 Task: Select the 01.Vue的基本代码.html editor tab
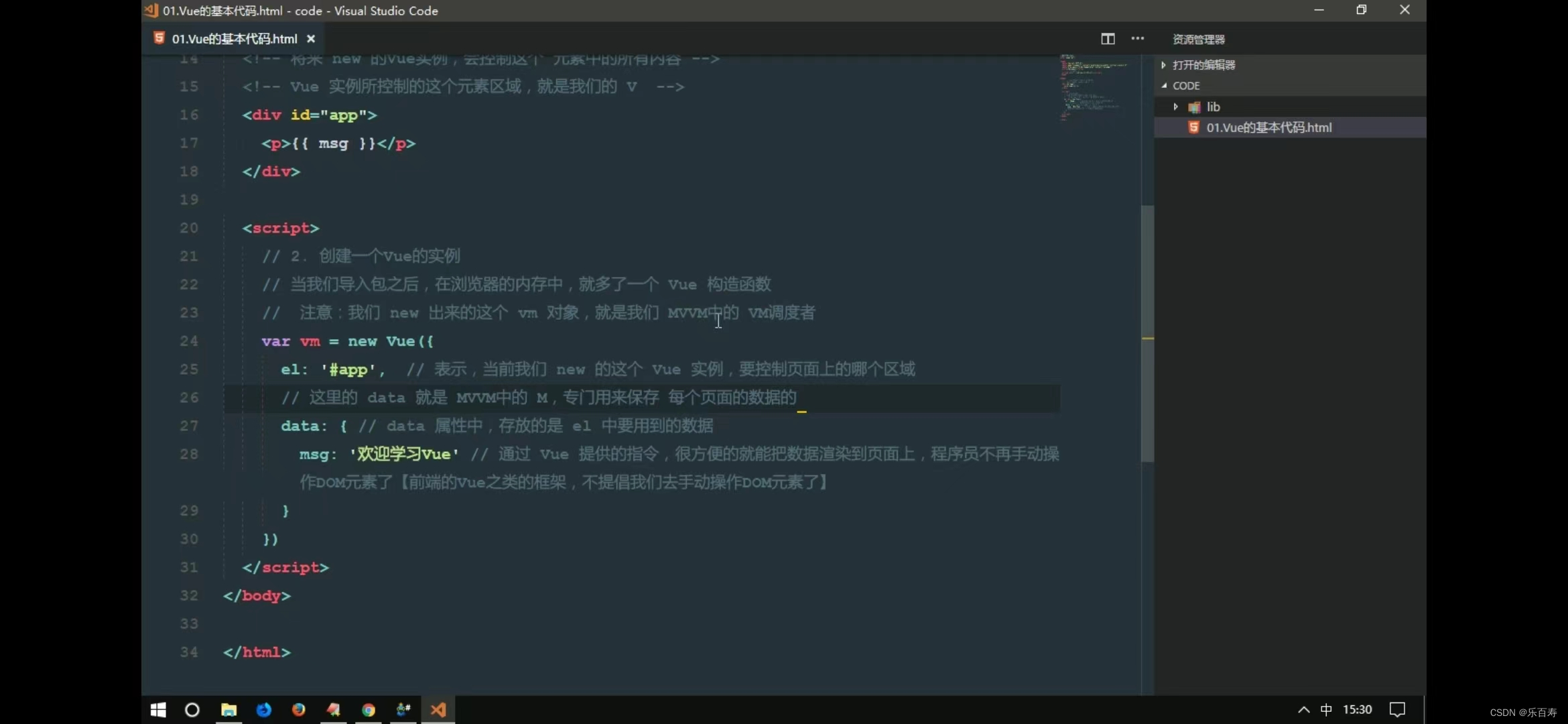point(234,39)
